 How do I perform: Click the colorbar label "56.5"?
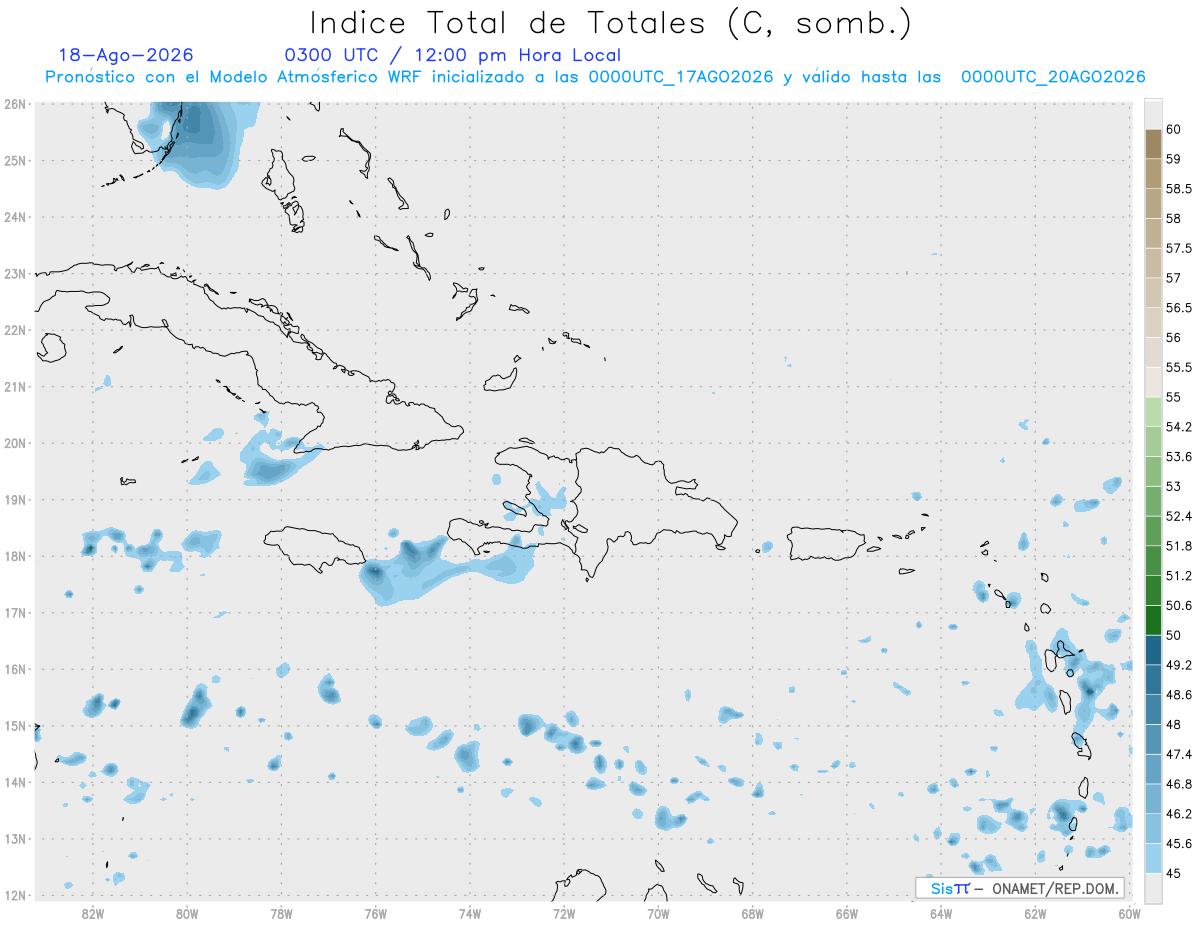point(1179,308)
